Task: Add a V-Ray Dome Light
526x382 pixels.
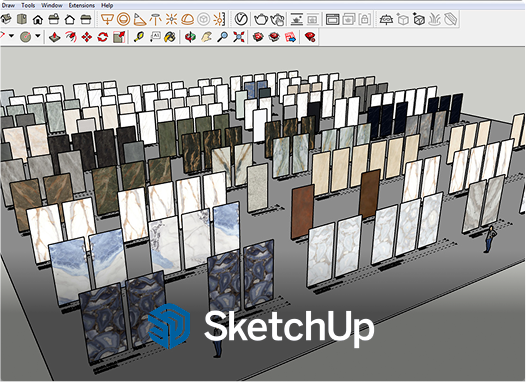Action: [187, 19]
